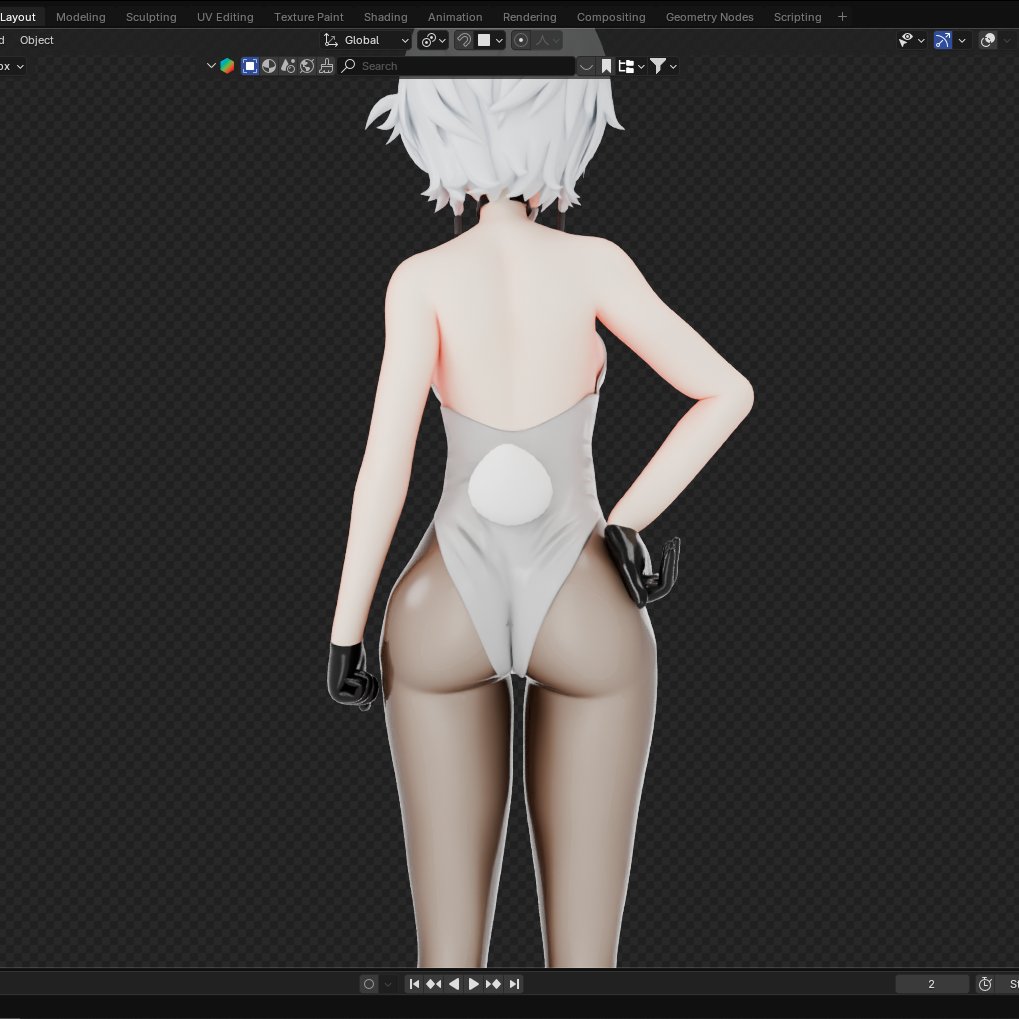Image resolution: width=1019 pixels, height=1019 pixels.
Task: Switch to the Geometry Nodes workspace
Action: pos(709,17)
